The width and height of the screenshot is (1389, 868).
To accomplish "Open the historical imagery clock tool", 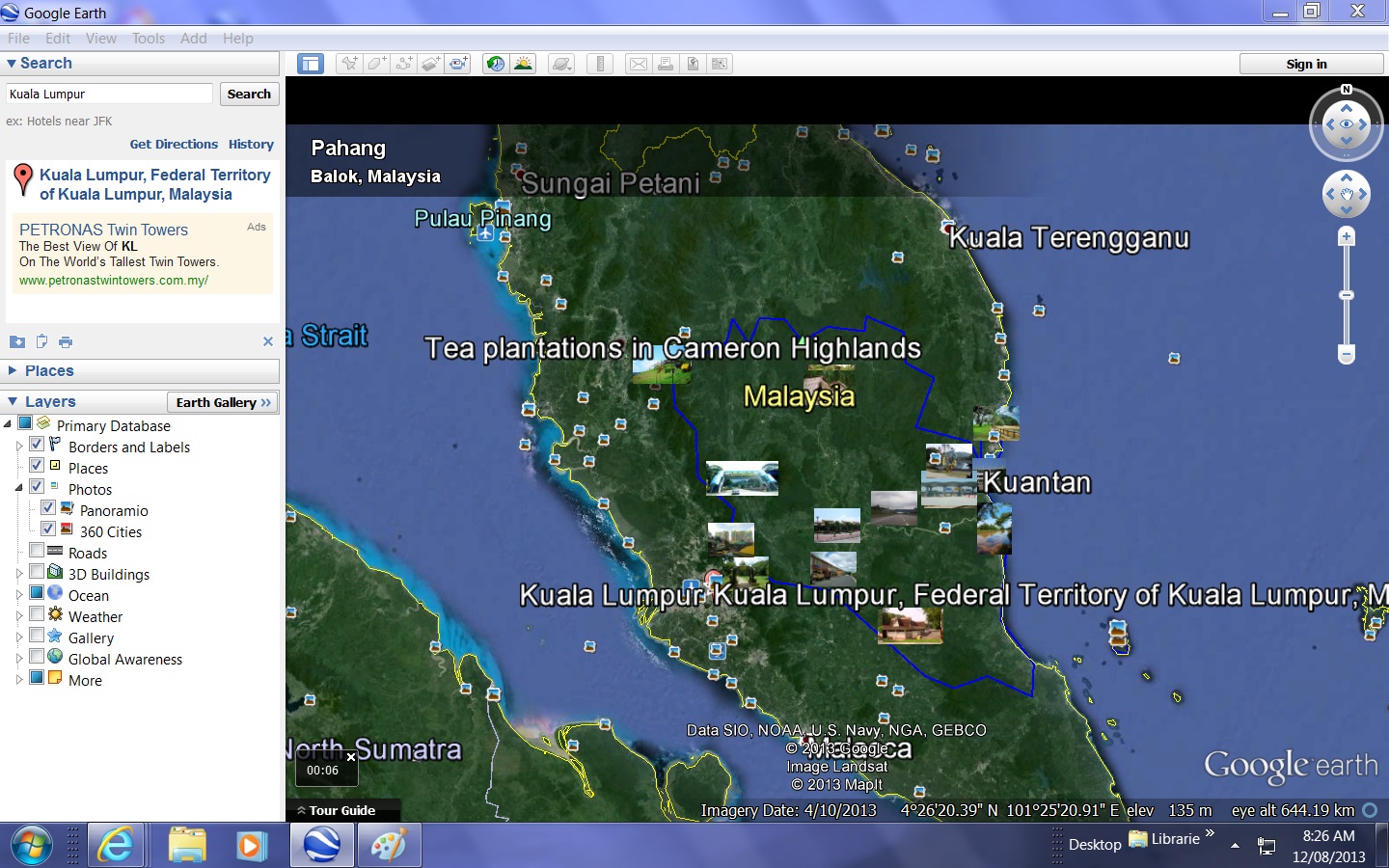I will pos(496,64).
